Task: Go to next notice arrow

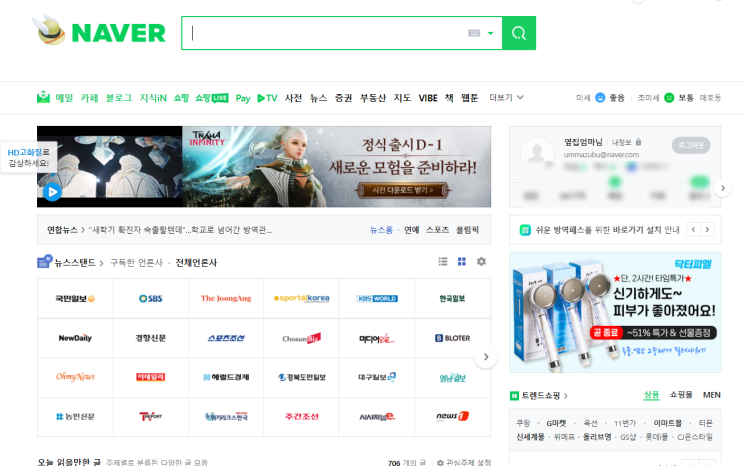Action: coord(707,230)
